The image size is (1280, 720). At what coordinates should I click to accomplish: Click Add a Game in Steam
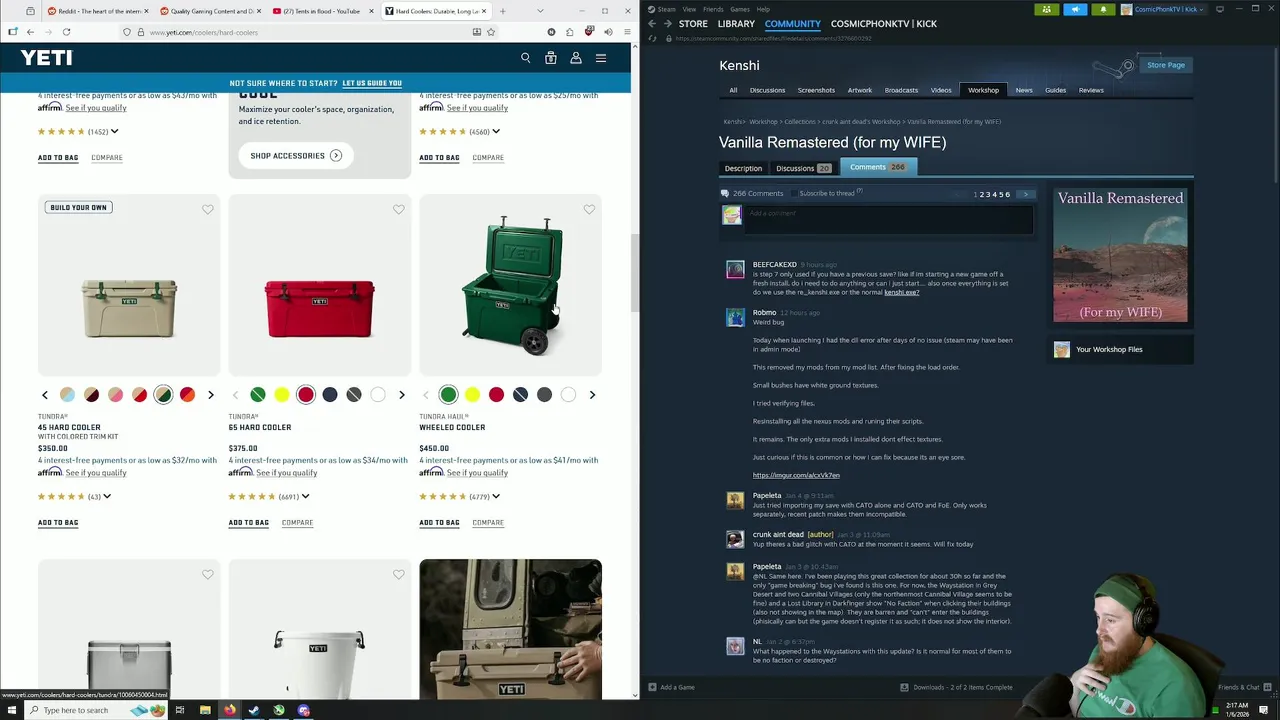click(x=671, y=687)
